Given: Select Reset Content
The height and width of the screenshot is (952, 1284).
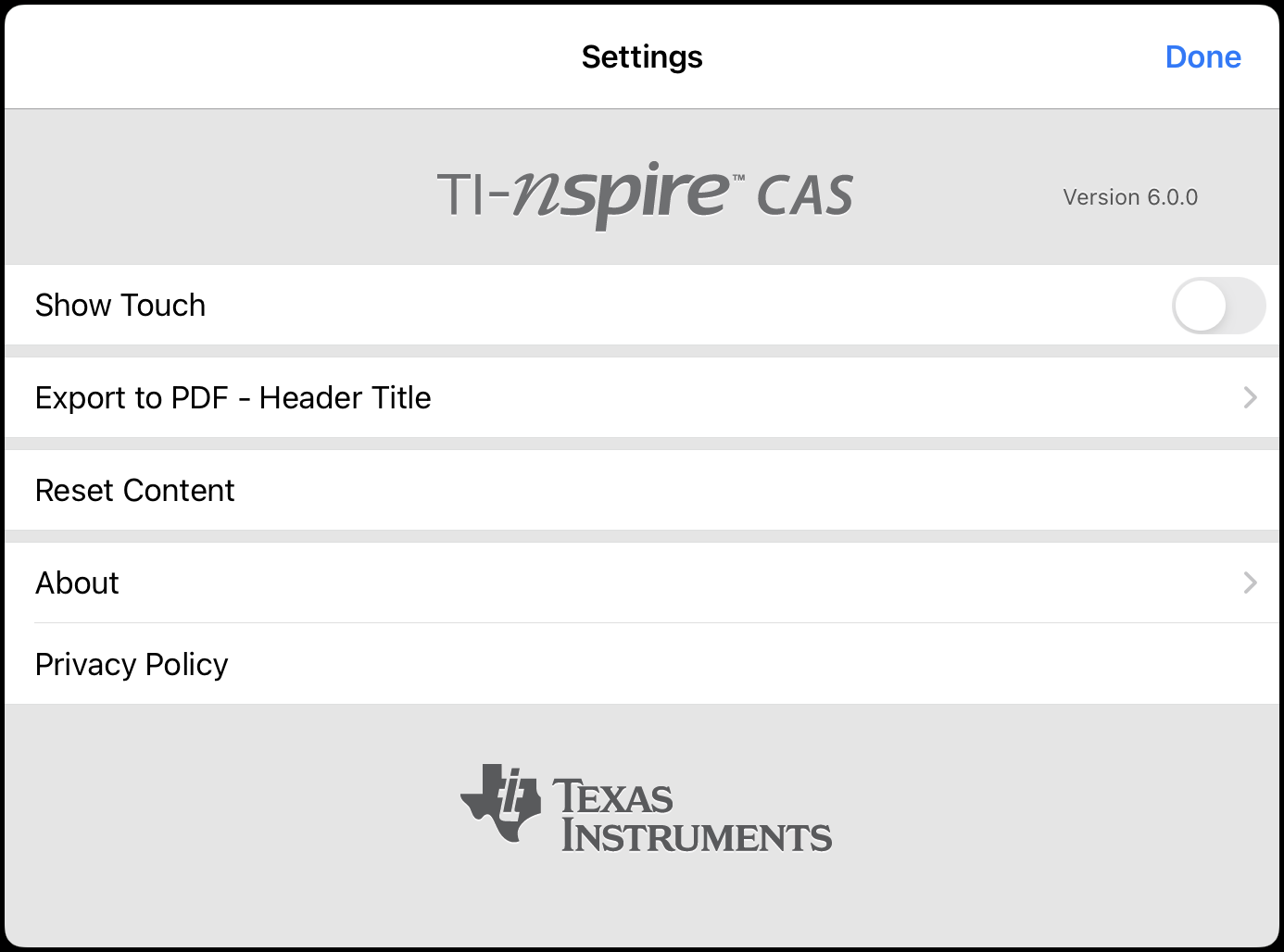Looking at the screenshot, I should (135, 491).
